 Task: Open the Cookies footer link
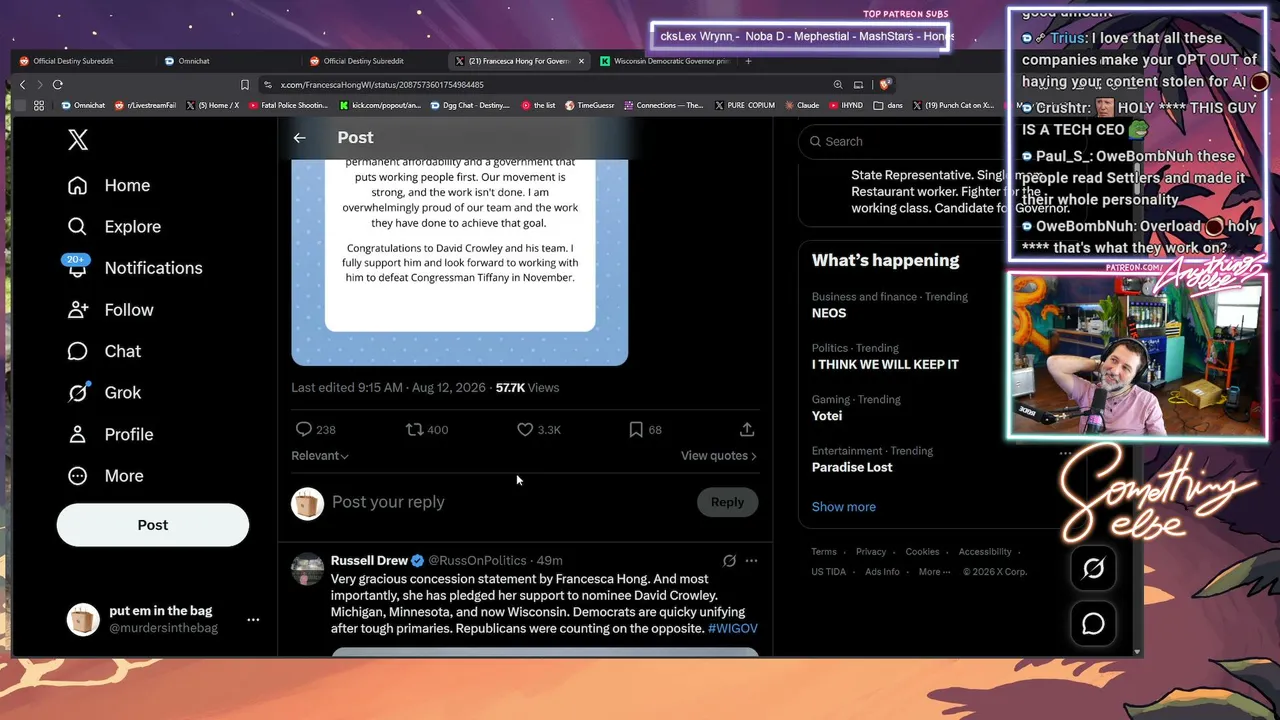tap(922, 552)
